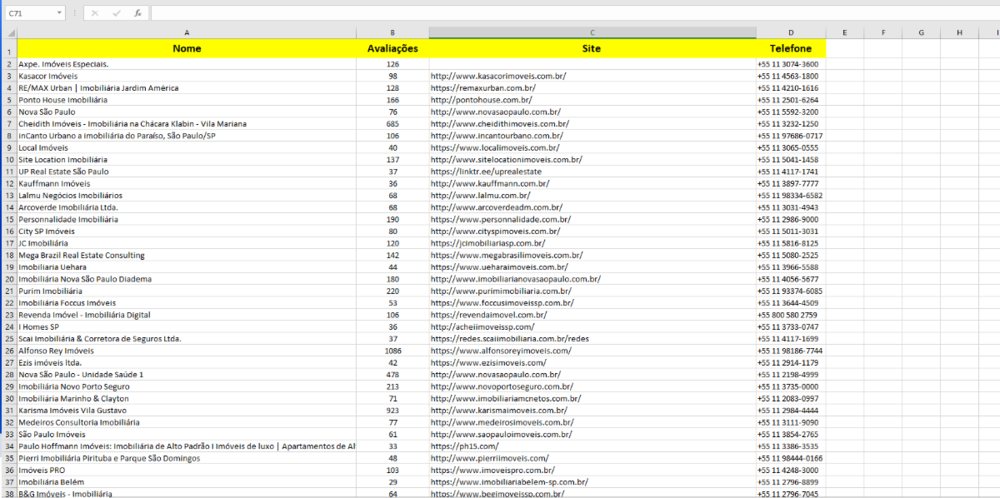
Task: Select cell Kasacor Imóveis
Action: [x=186, y=76]
